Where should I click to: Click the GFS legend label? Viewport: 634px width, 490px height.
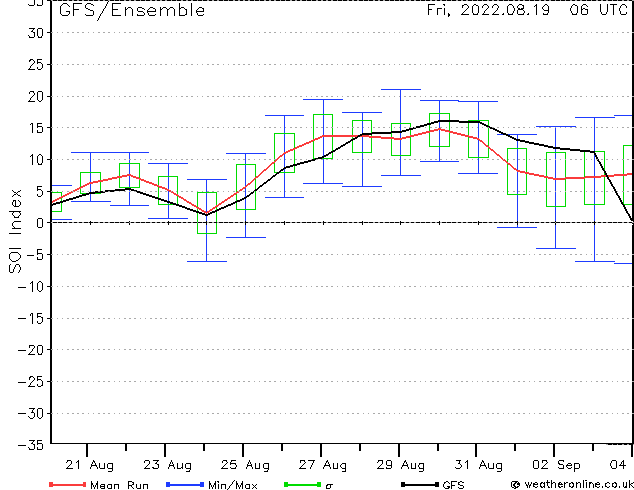tap(454, 485)
